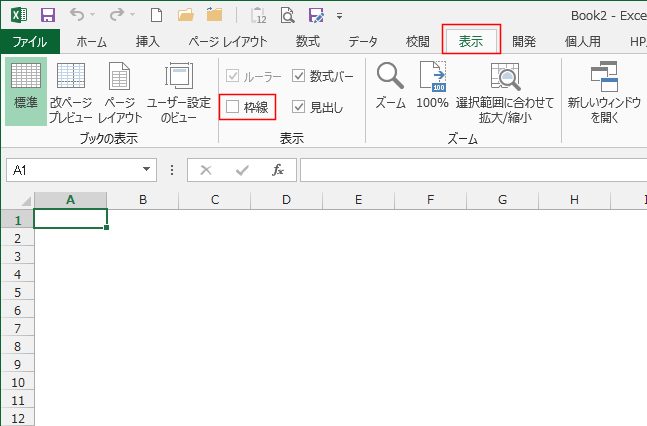Select the 標準 normal view button

[26, 91]
